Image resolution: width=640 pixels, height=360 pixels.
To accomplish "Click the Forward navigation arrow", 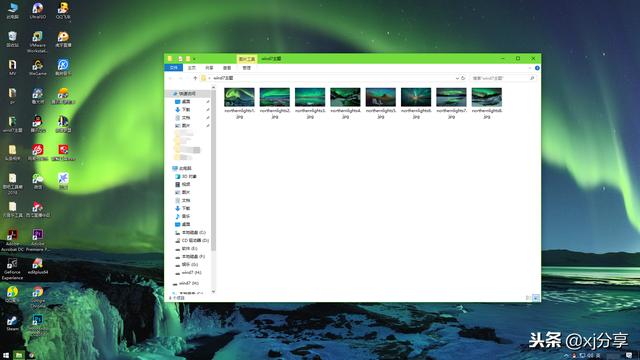I will [181, 78].
